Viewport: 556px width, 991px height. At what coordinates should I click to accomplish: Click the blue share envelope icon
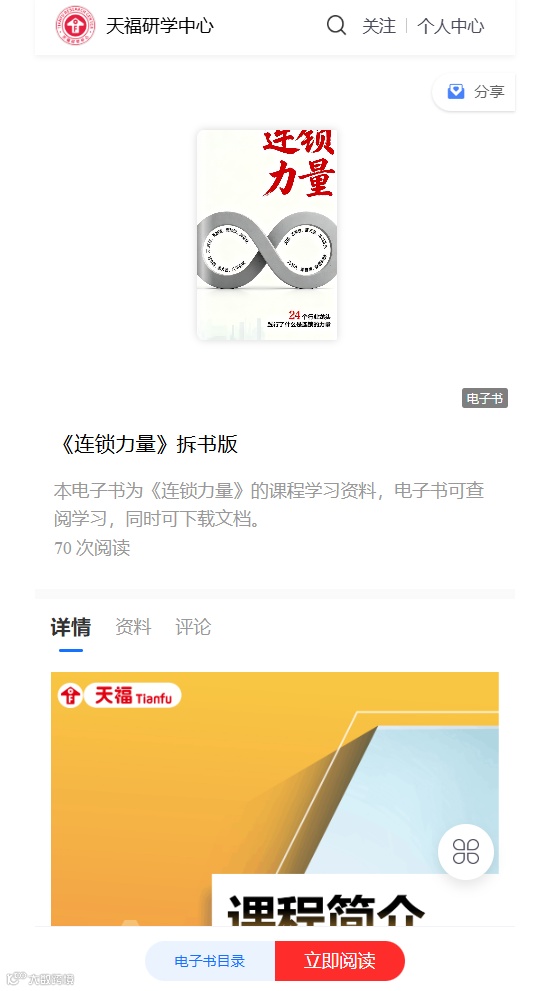click(456, 92)
